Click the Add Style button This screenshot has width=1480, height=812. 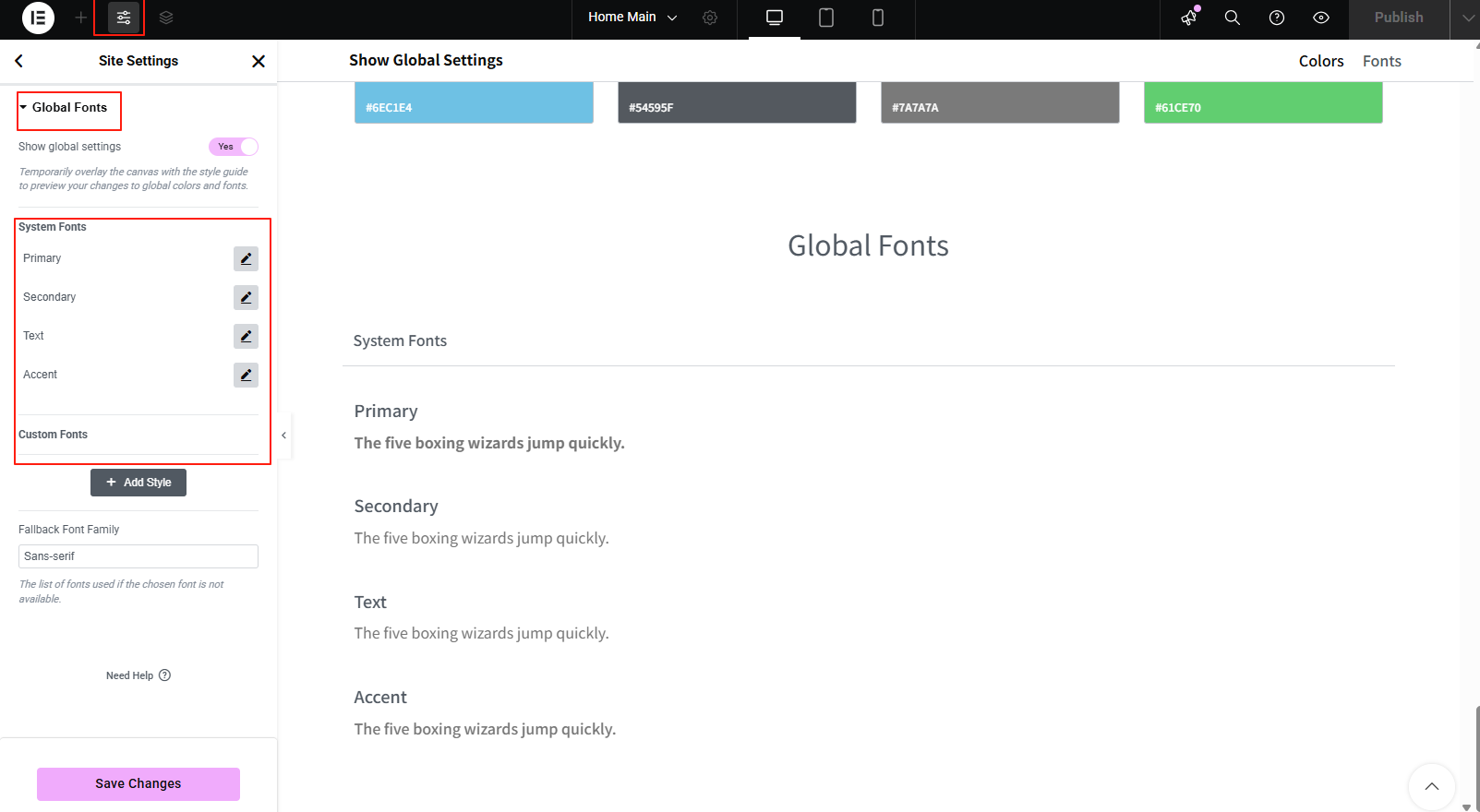pos(138,483)
